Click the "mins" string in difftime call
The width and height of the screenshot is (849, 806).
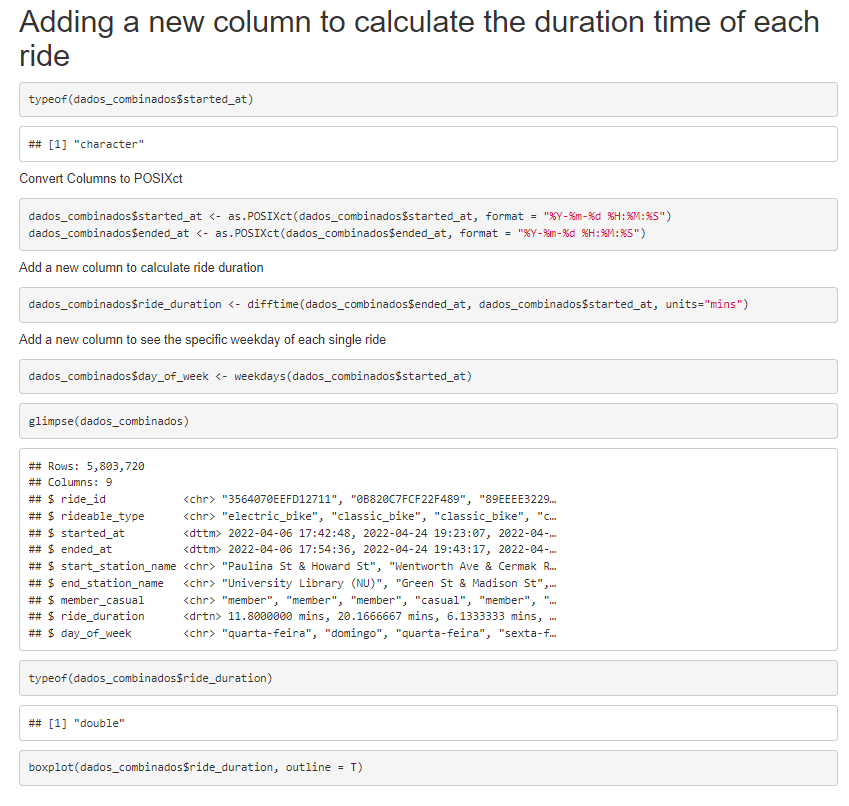pyautogui.click(x=723, y=304)
